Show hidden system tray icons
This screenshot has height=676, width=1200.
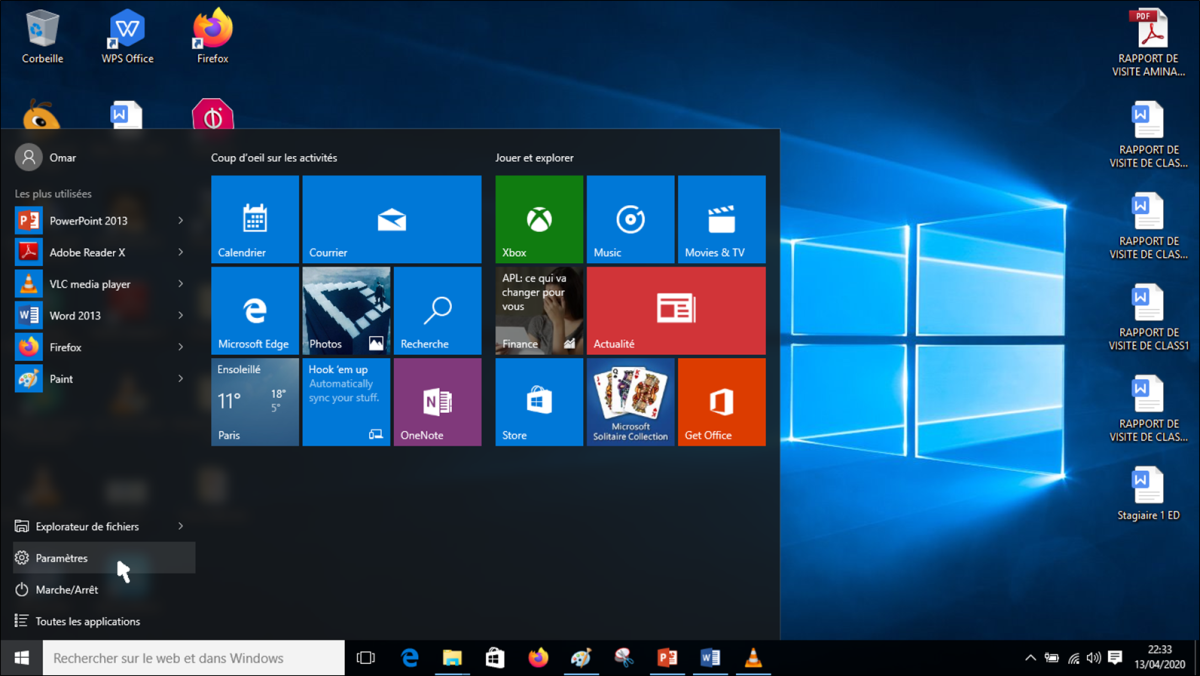(x=1030, y=658)
